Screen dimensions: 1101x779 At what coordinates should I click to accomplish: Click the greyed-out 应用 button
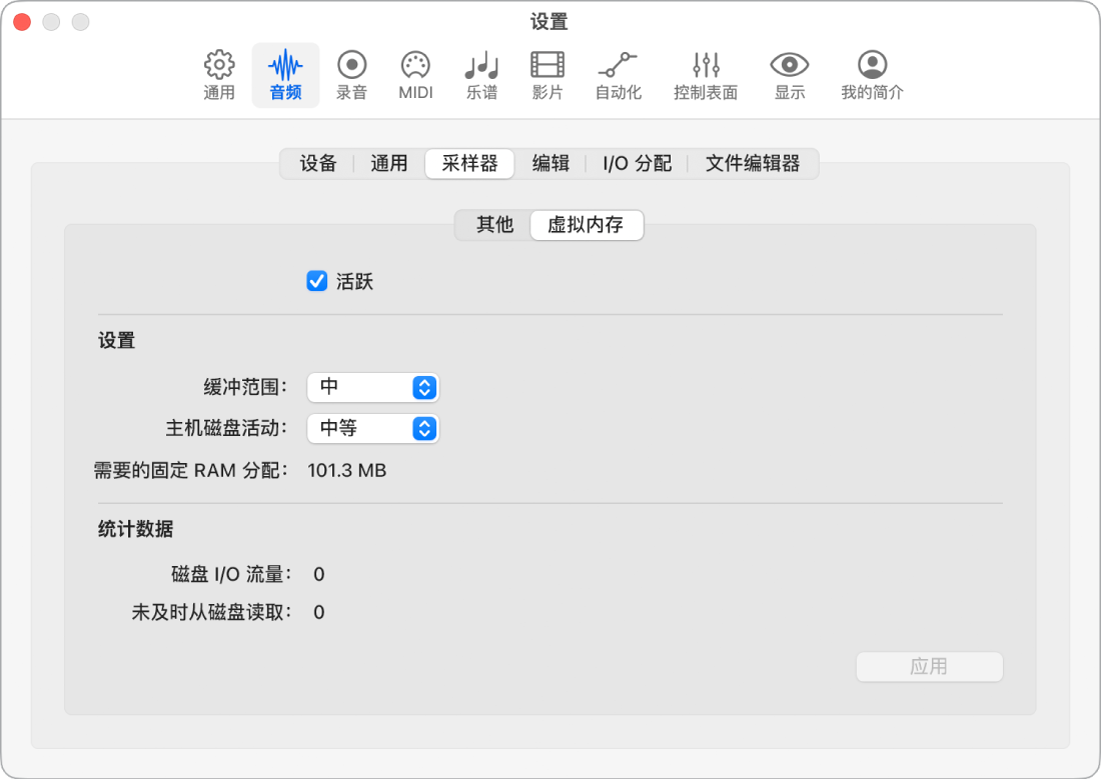point(929,666)
